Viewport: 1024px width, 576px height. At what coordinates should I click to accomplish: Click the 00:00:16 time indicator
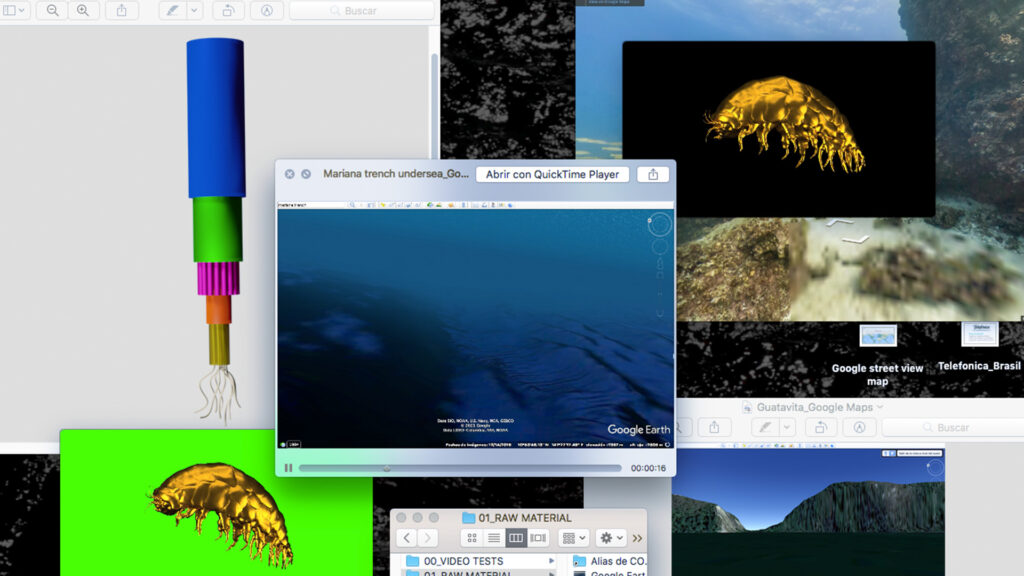point(648,468)
